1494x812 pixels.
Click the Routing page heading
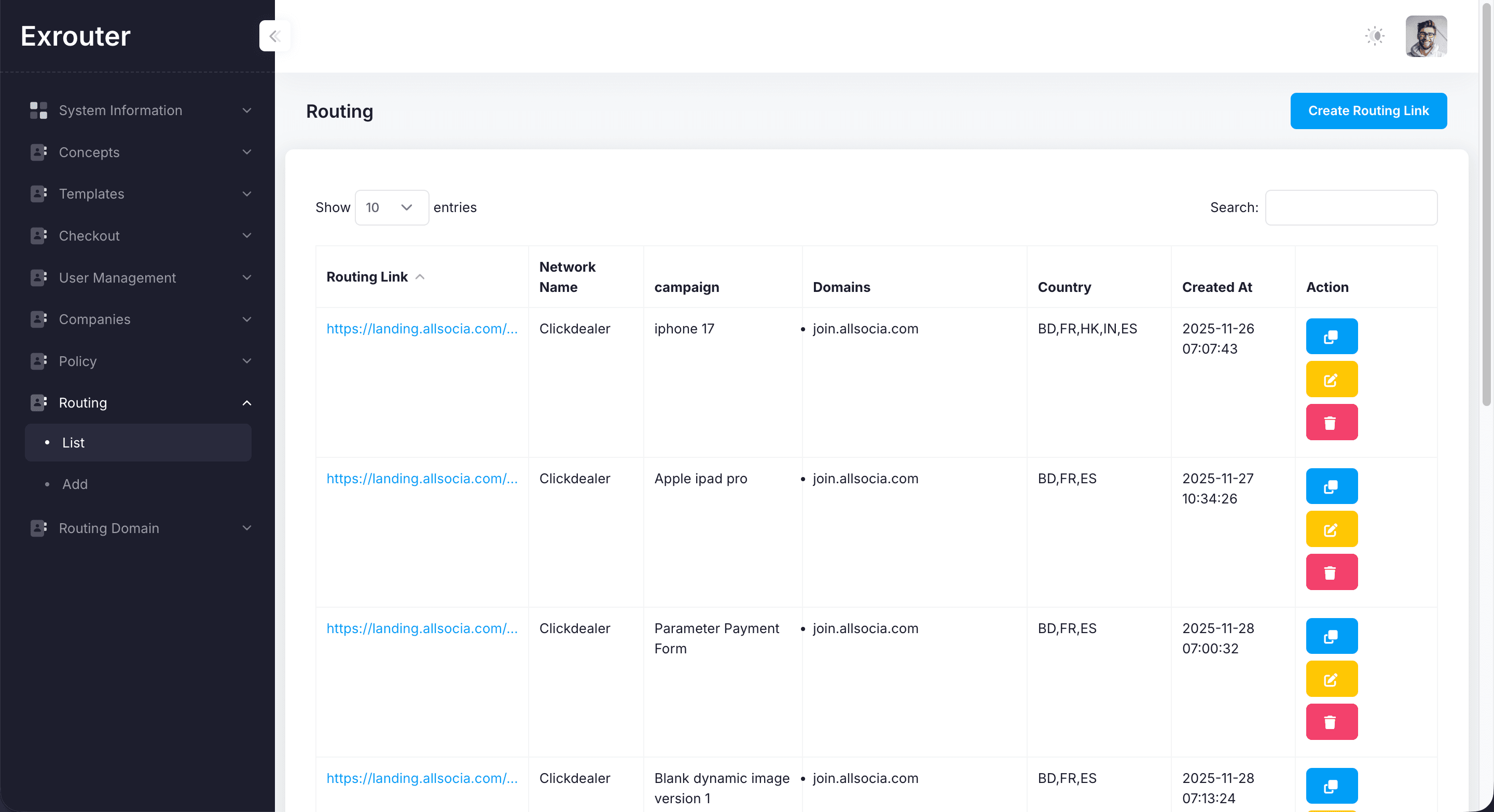pos(339,110)
